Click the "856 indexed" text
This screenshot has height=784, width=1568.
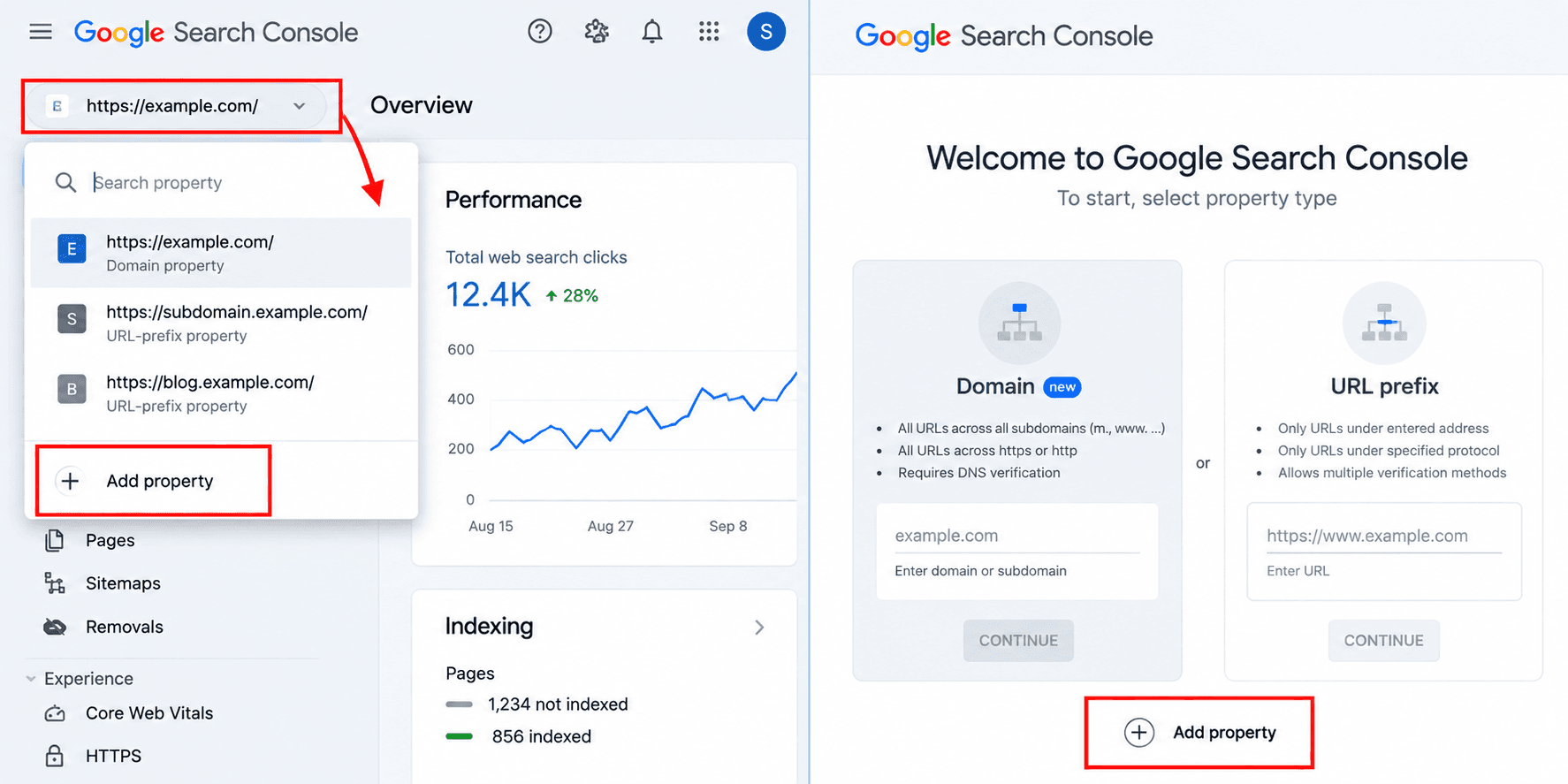pos(542,736)
